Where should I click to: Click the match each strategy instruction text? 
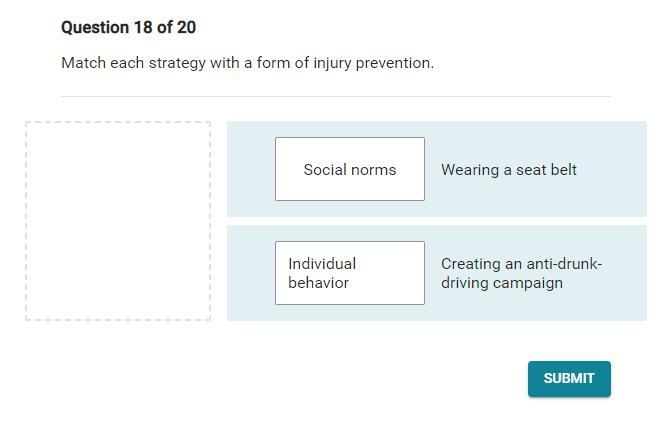(x=247, y=63)
